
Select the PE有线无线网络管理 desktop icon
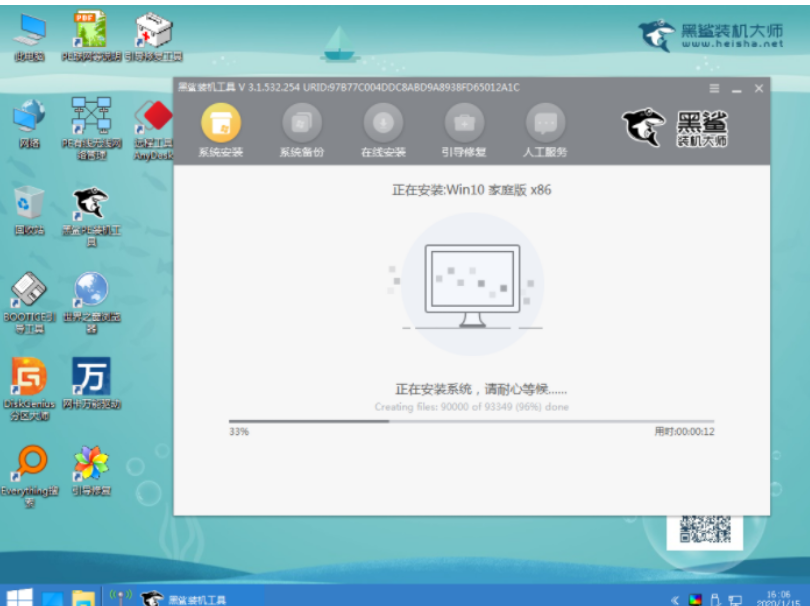point(91,129)
